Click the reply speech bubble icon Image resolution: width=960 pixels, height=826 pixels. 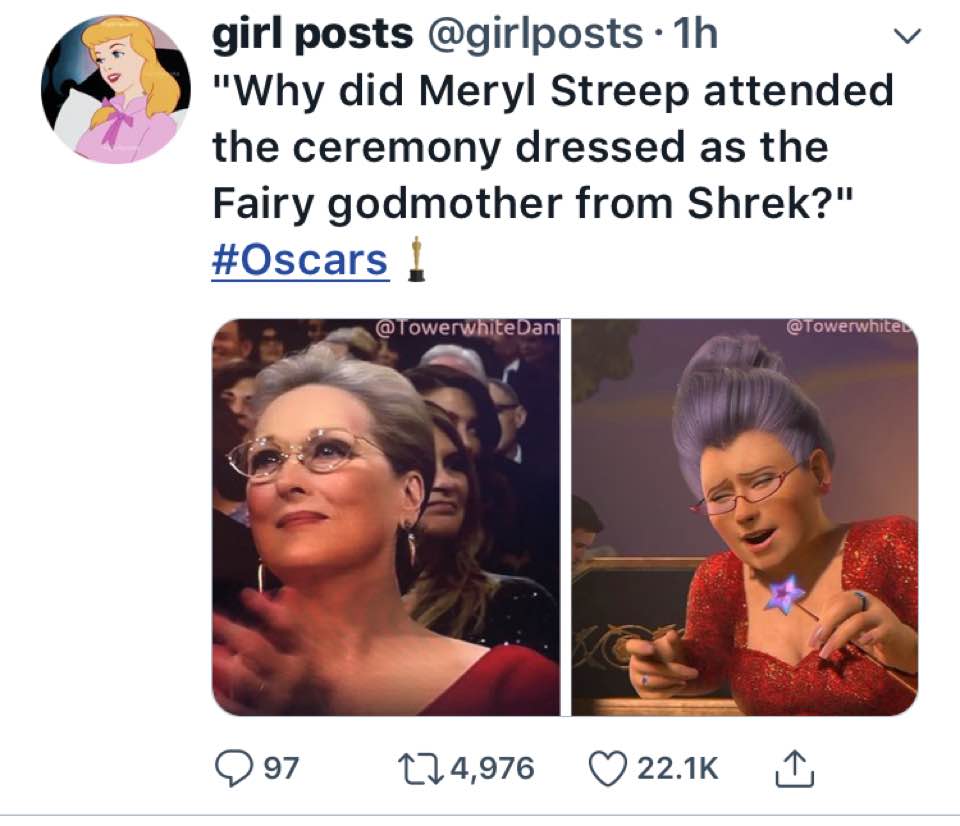tap(233, 768)
